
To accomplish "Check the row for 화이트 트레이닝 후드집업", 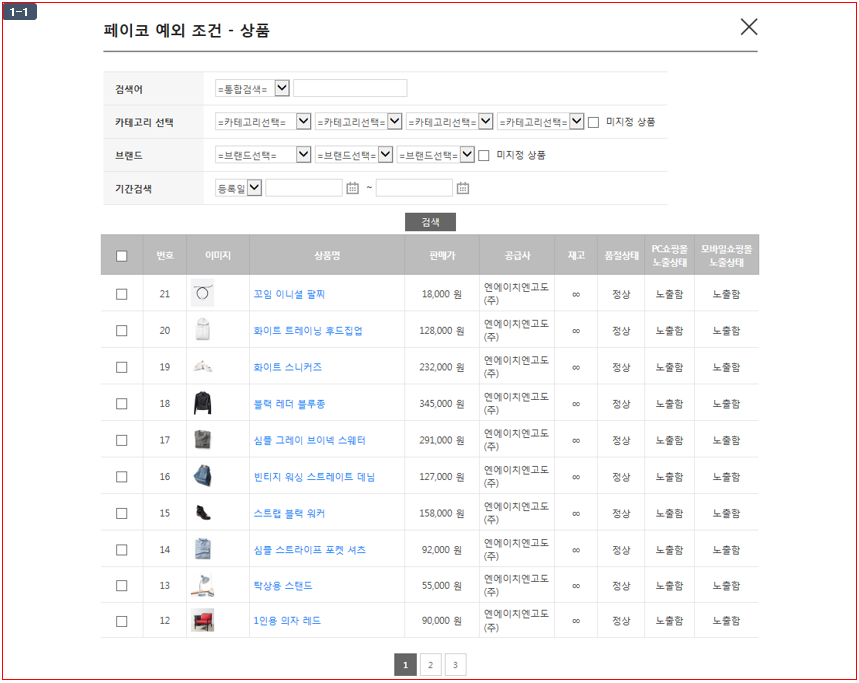I will click(x=122, y=331).
